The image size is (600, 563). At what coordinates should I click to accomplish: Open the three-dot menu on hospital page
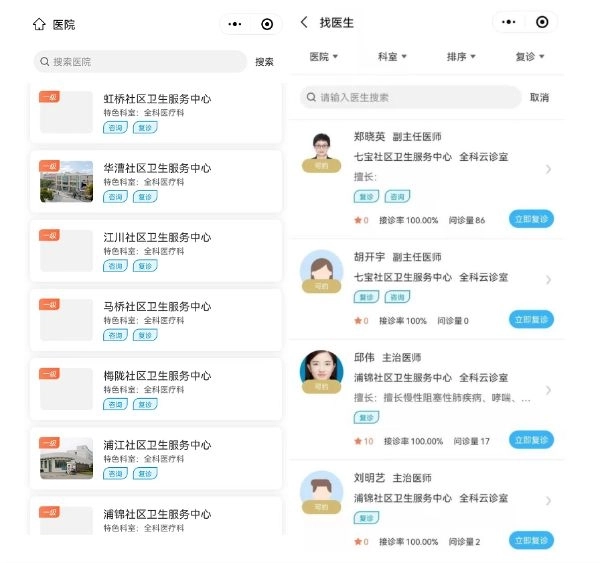coord(235,24)
